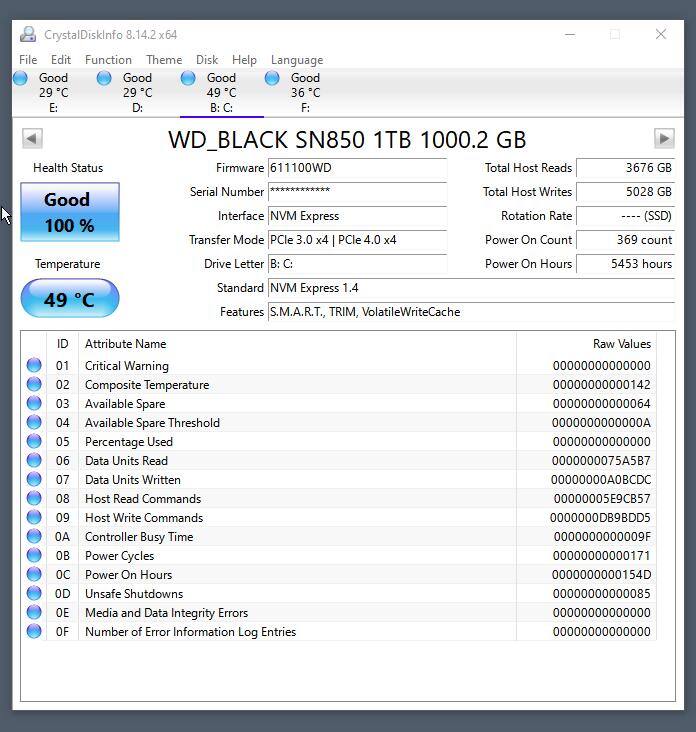Click the E: drive blue status orb
The image size is (696, 732).
coord(20,78)
